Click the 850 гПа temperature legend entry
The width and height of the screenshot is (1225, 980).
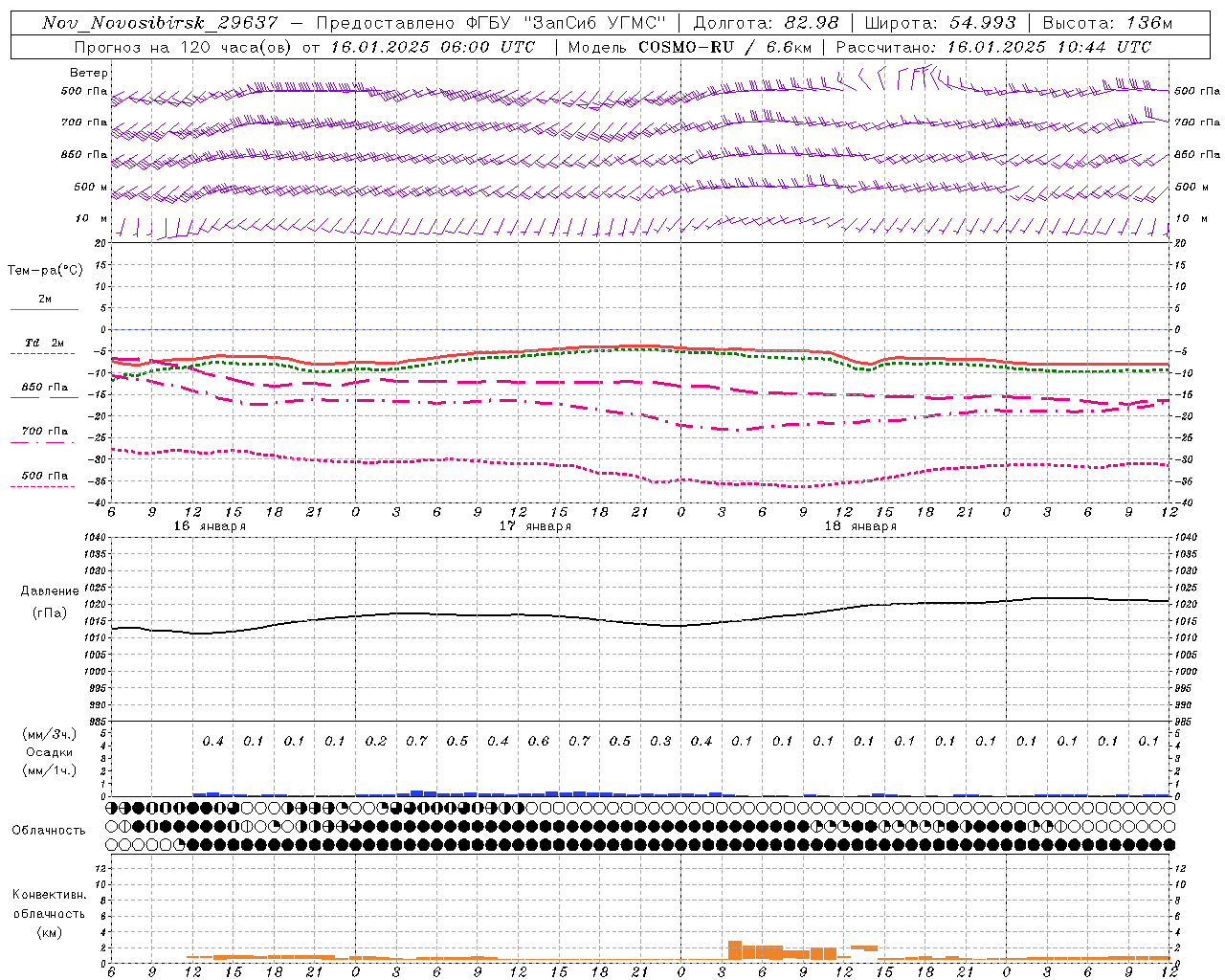pos(45,388)
